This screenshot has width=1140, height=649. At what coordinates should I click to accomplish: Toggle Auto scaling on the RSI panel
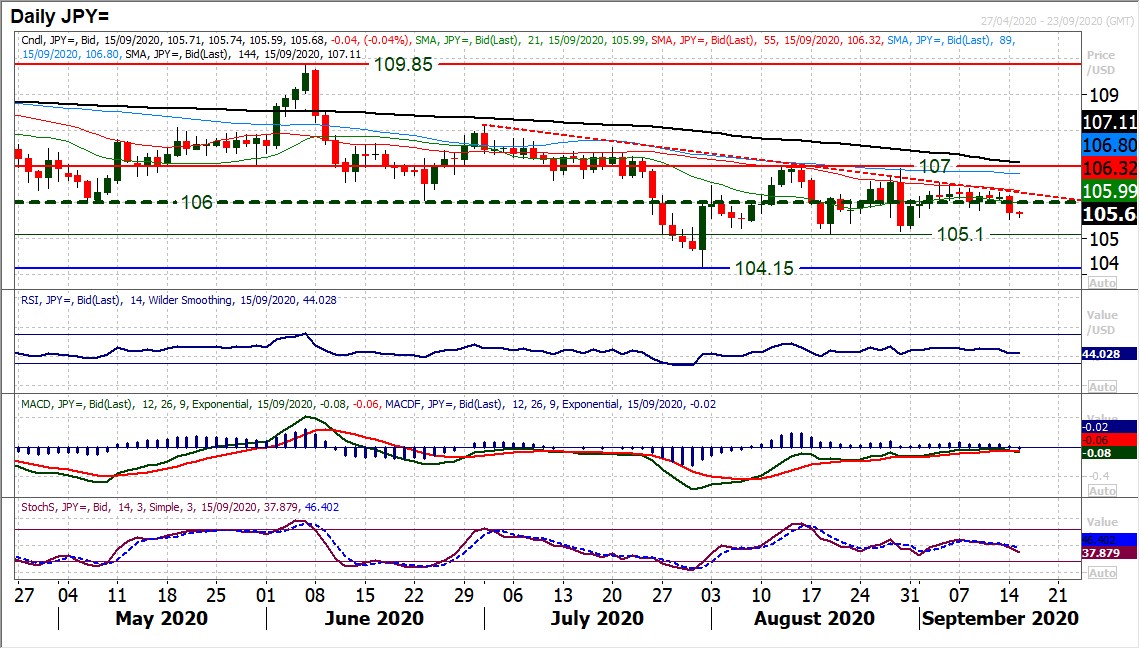[1101, 387]
